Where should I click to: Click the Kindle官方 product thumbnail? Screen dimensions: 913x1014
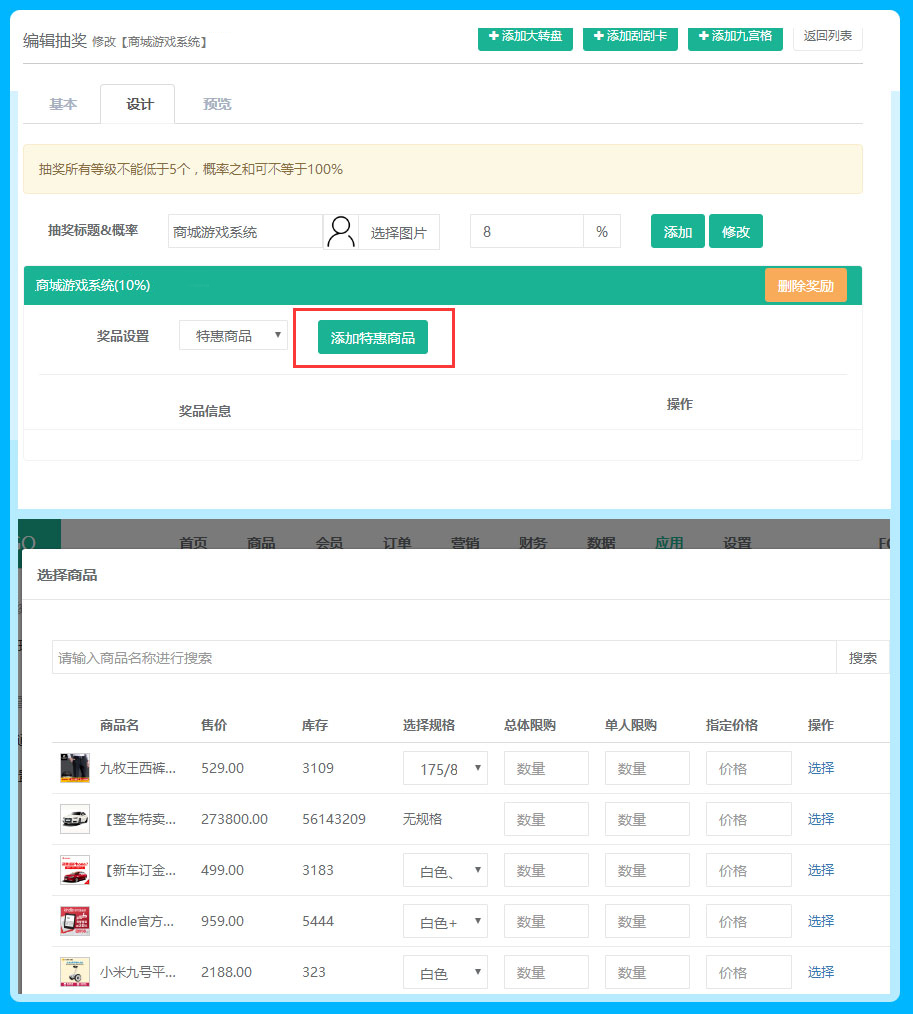point(75,921)
